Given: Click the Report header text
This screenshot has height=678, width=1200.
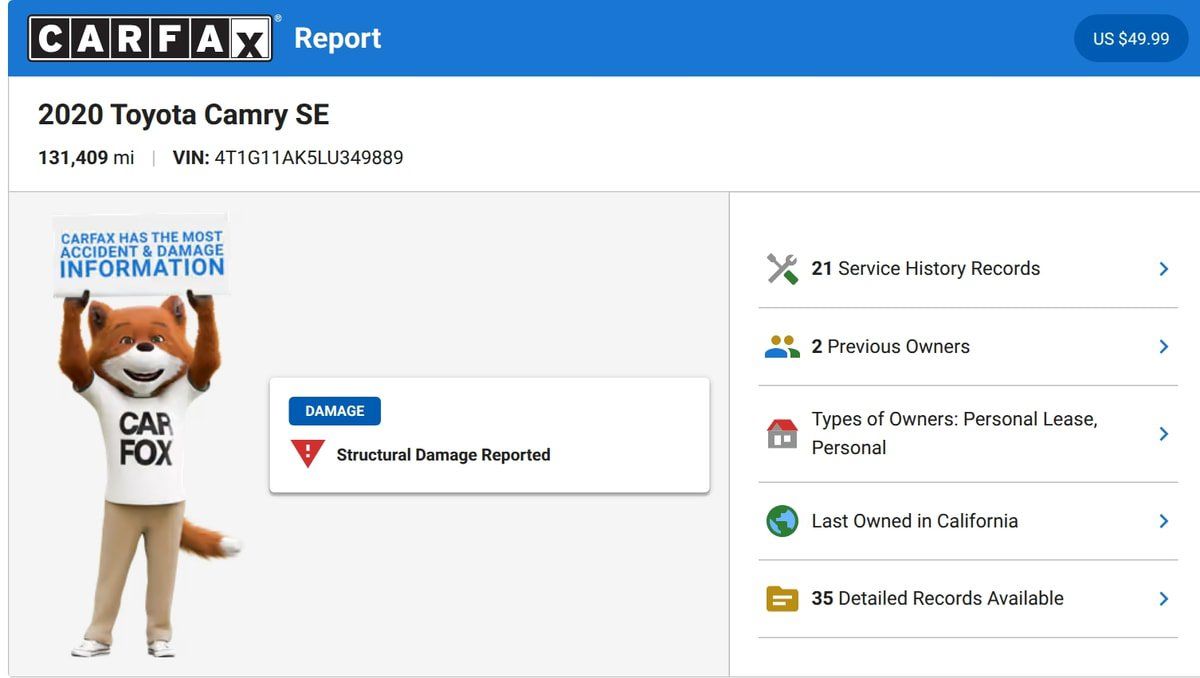Looking at the screenshot, I should (338, 38).
